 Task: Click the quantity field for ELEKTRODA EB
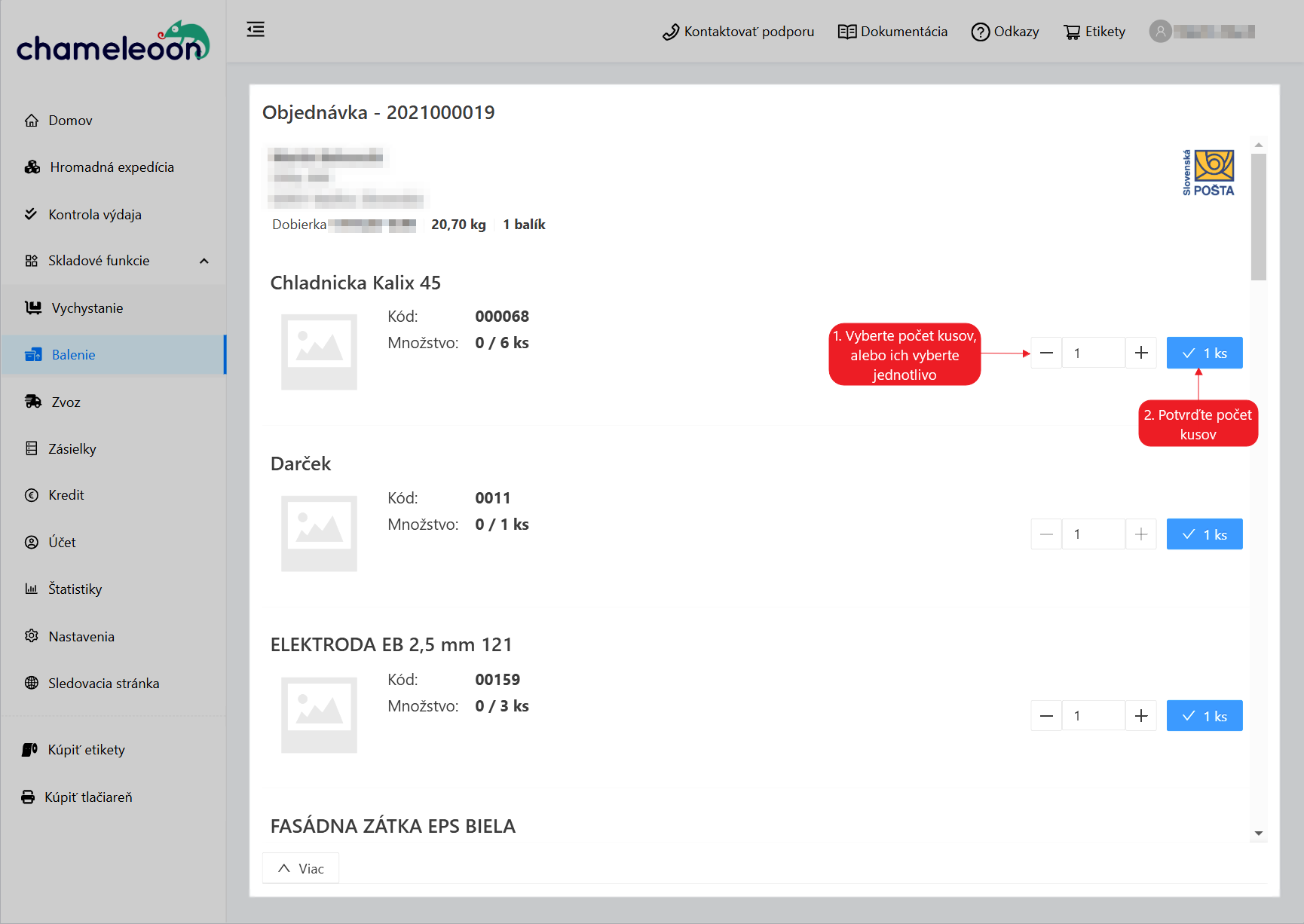pyautogui.click(x=1093, y=716)
